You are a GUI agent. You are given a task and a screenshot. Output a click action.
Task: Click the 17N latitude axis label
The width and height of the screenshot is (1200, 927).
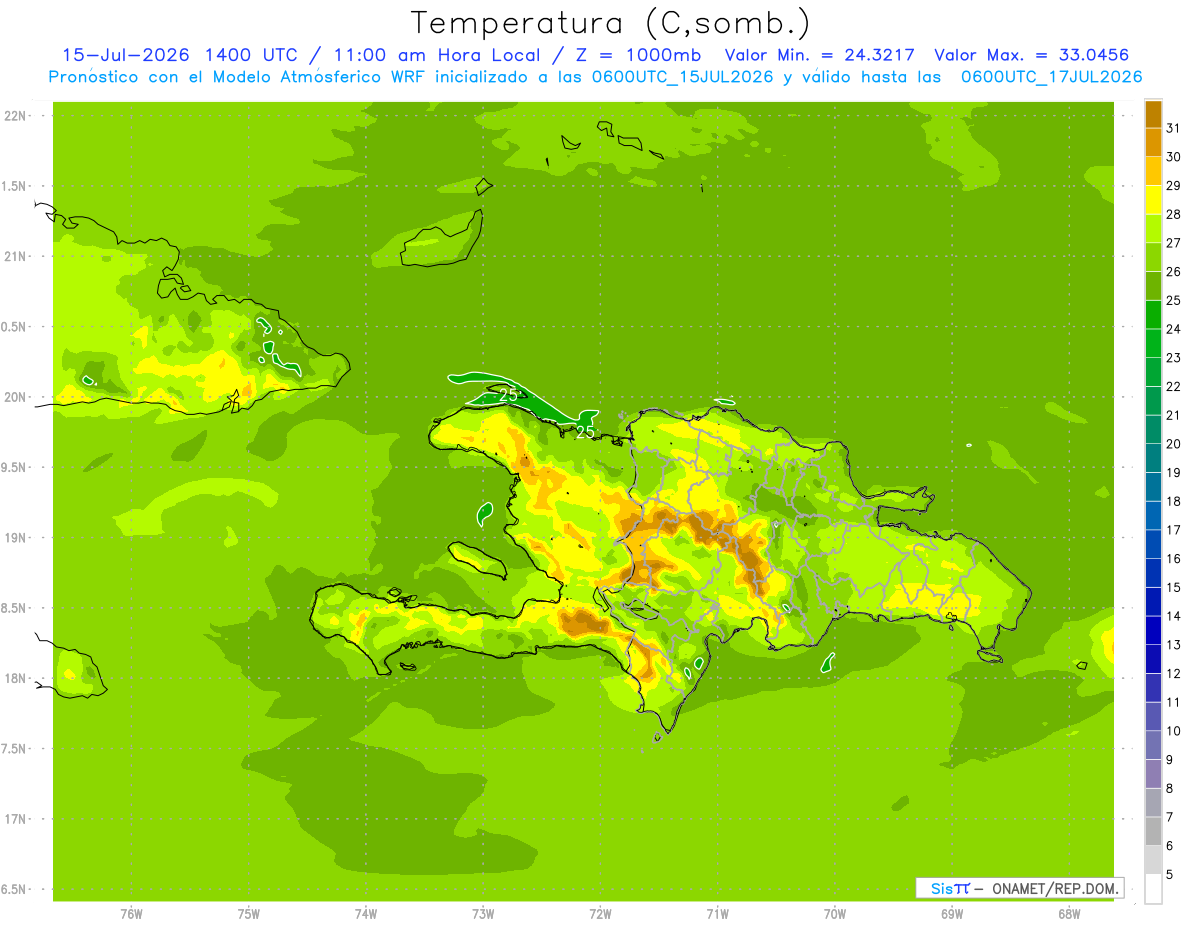(x=14, y=819)
